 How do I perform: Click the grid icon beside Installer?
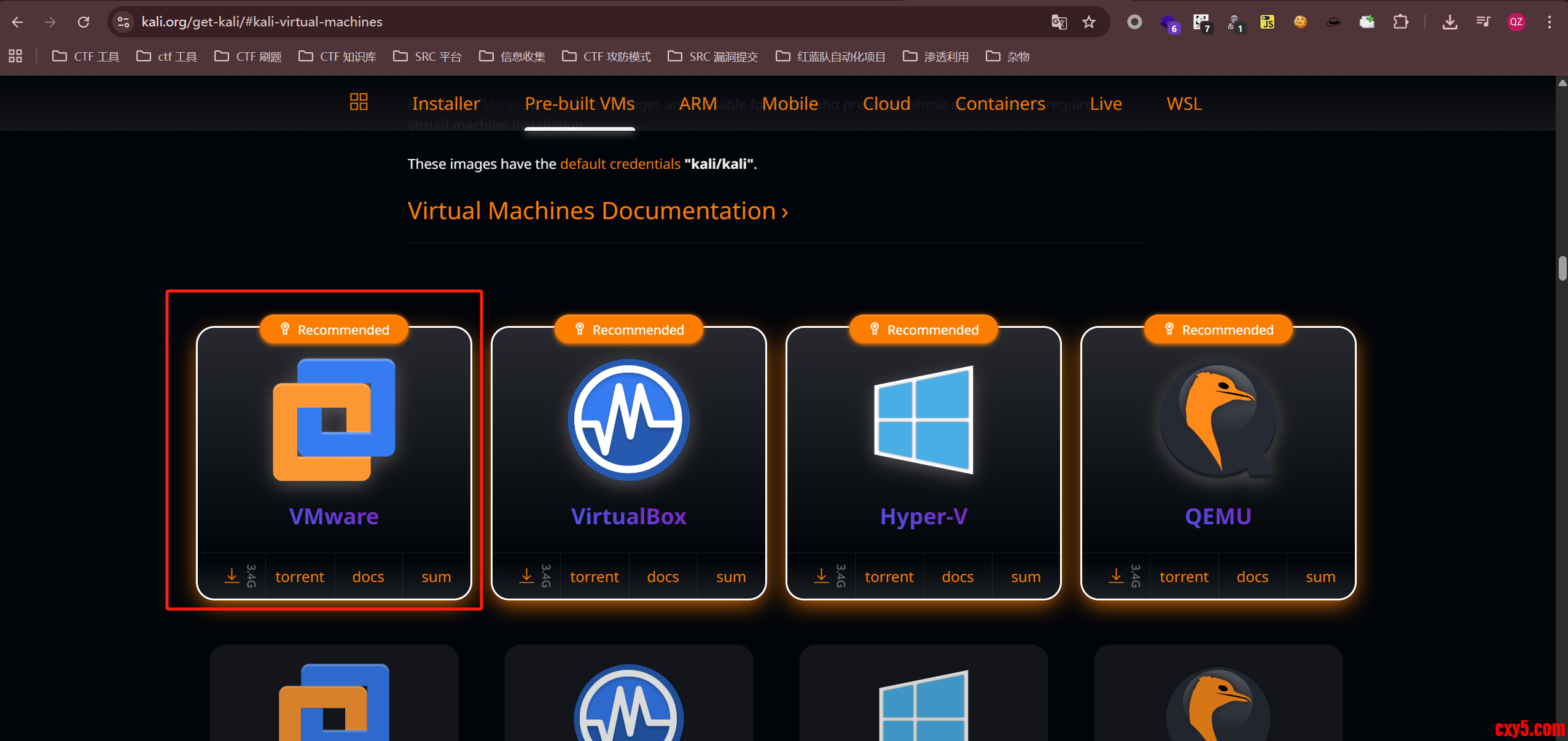[x=359, y=102]
